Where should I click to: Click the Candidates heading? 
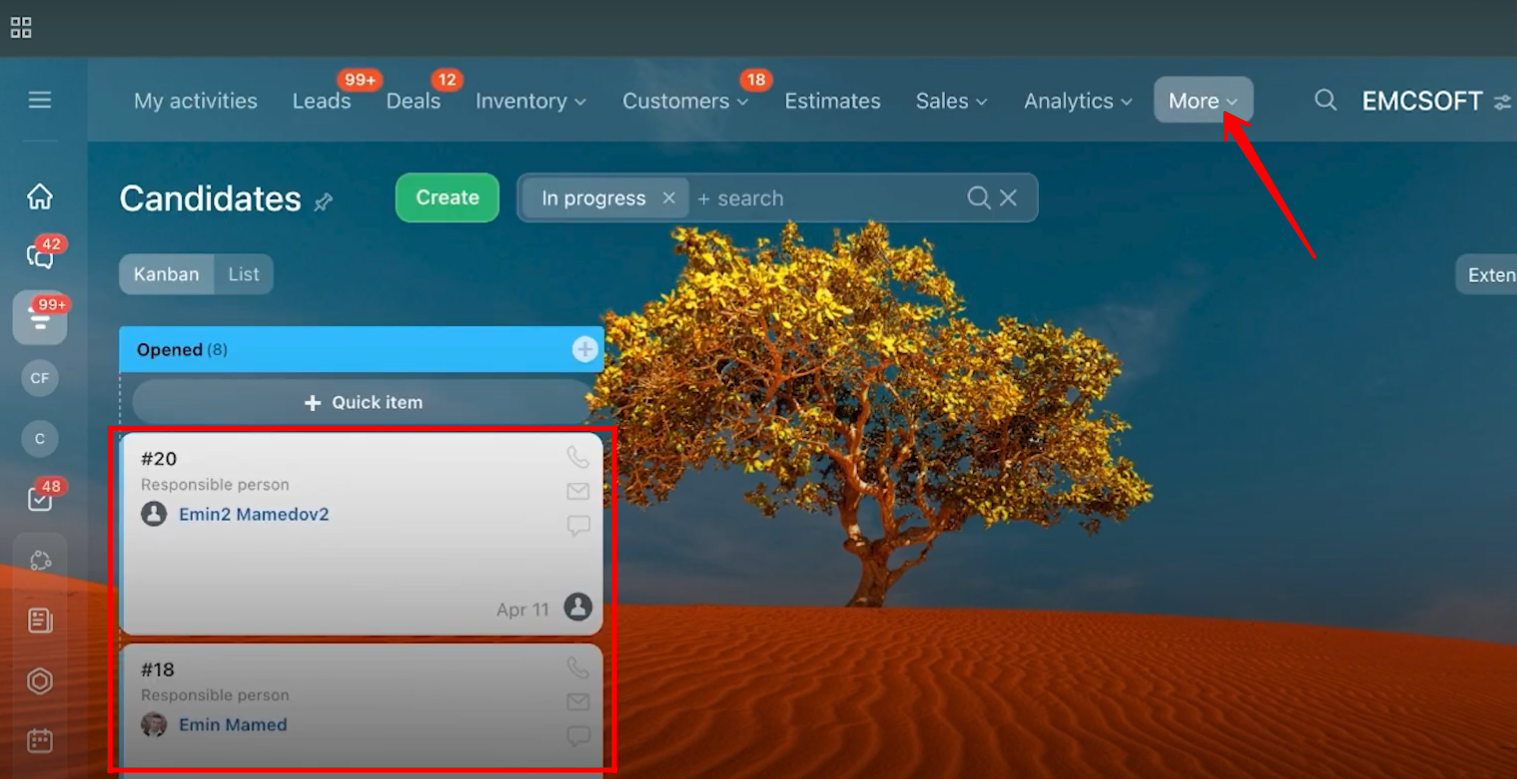(210, 199)
